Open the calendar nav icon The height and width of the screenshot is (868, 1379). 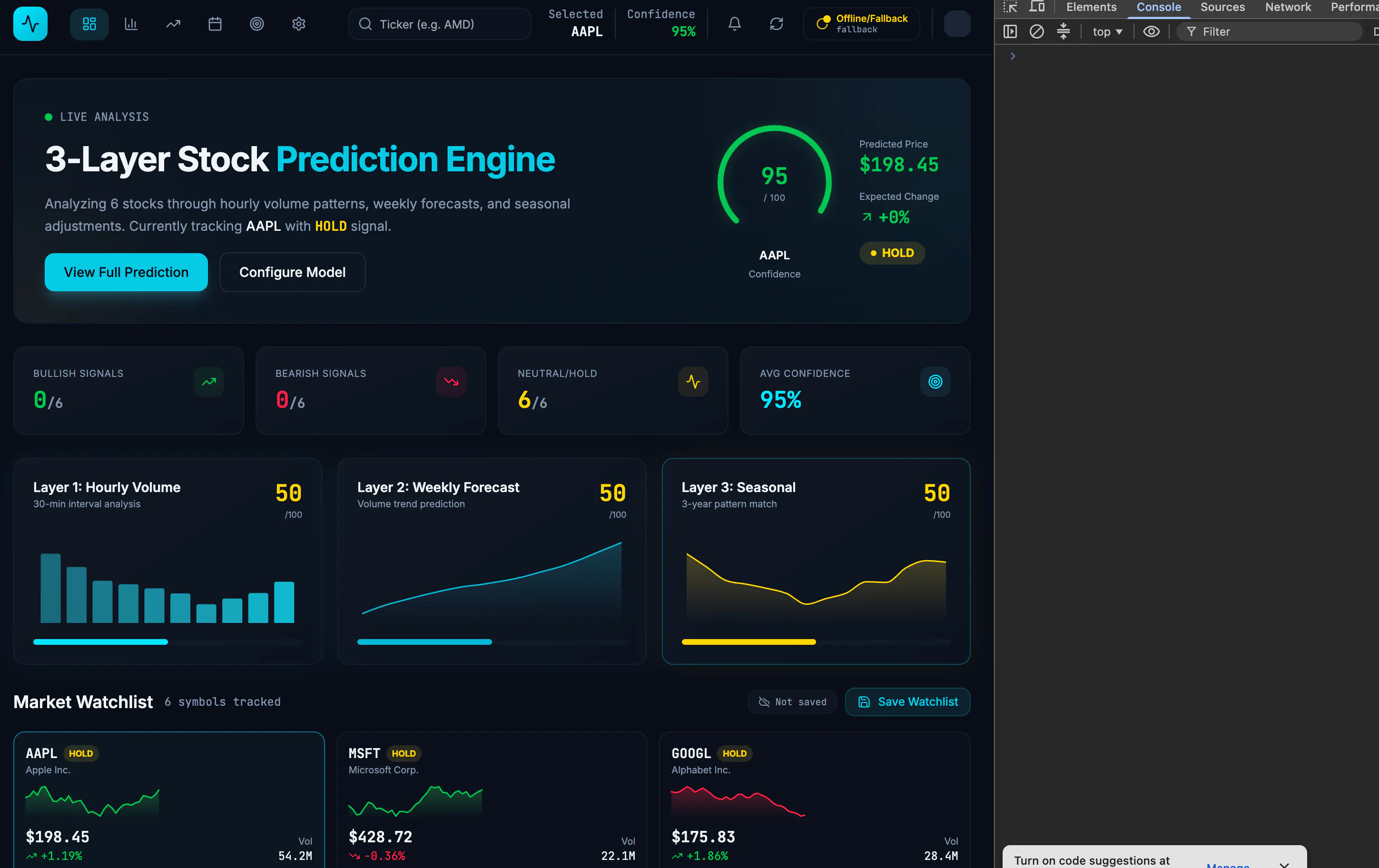[215, 23]
